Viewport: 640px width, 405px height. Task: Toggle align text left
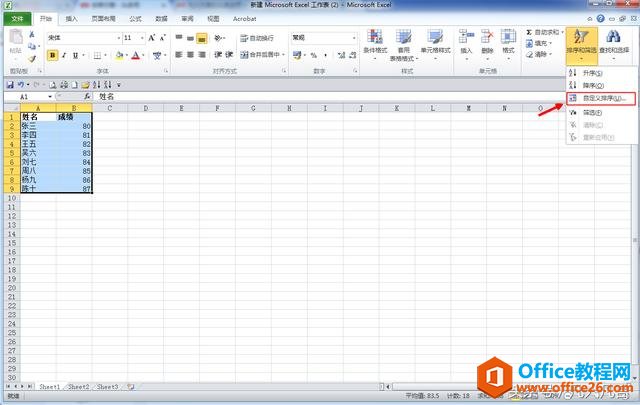179,55
